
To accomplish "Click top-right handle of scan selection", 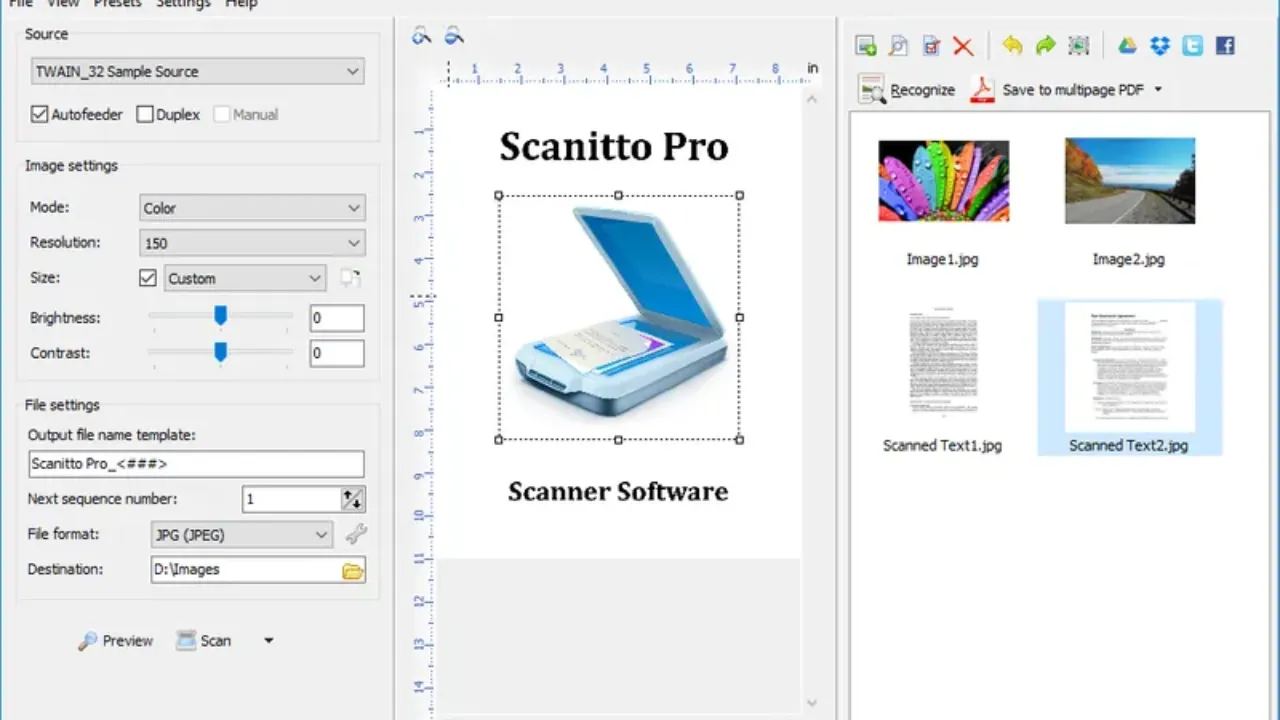I will point(740,195).
